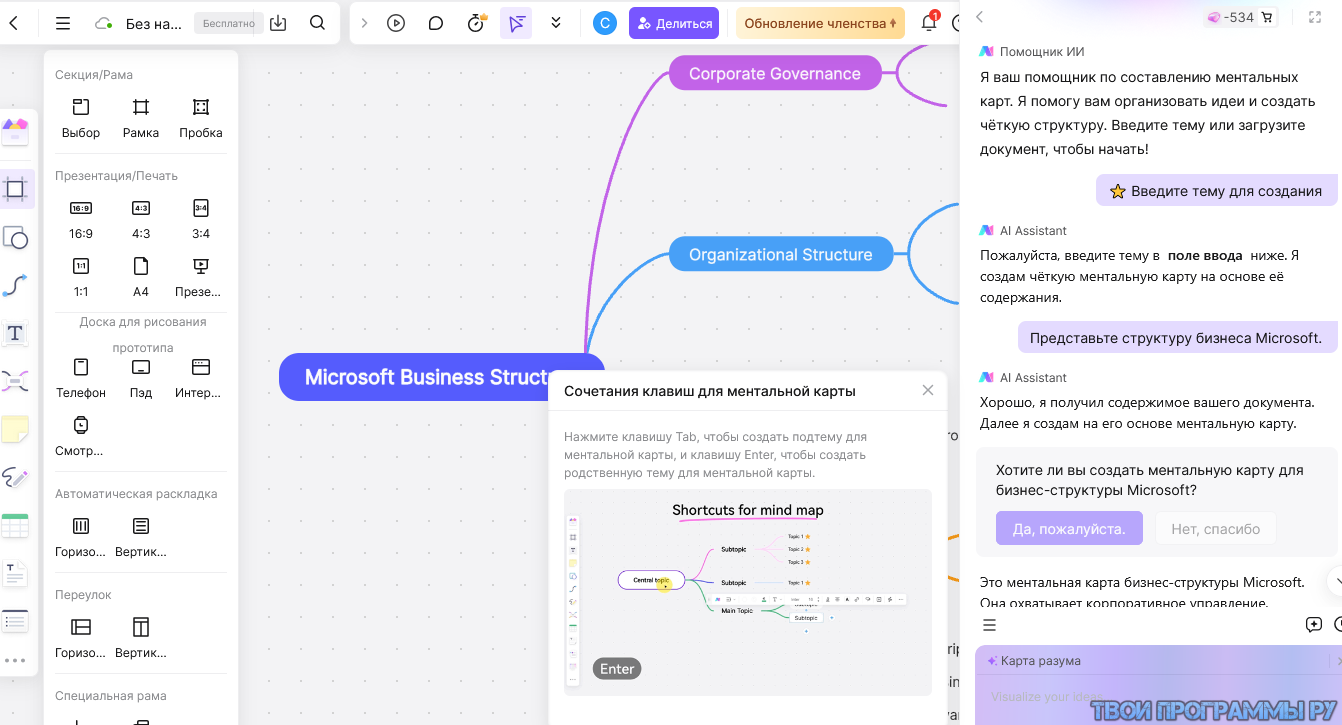Click the blue user avatar C
1342x725 pixels.
tap(604, 23)
